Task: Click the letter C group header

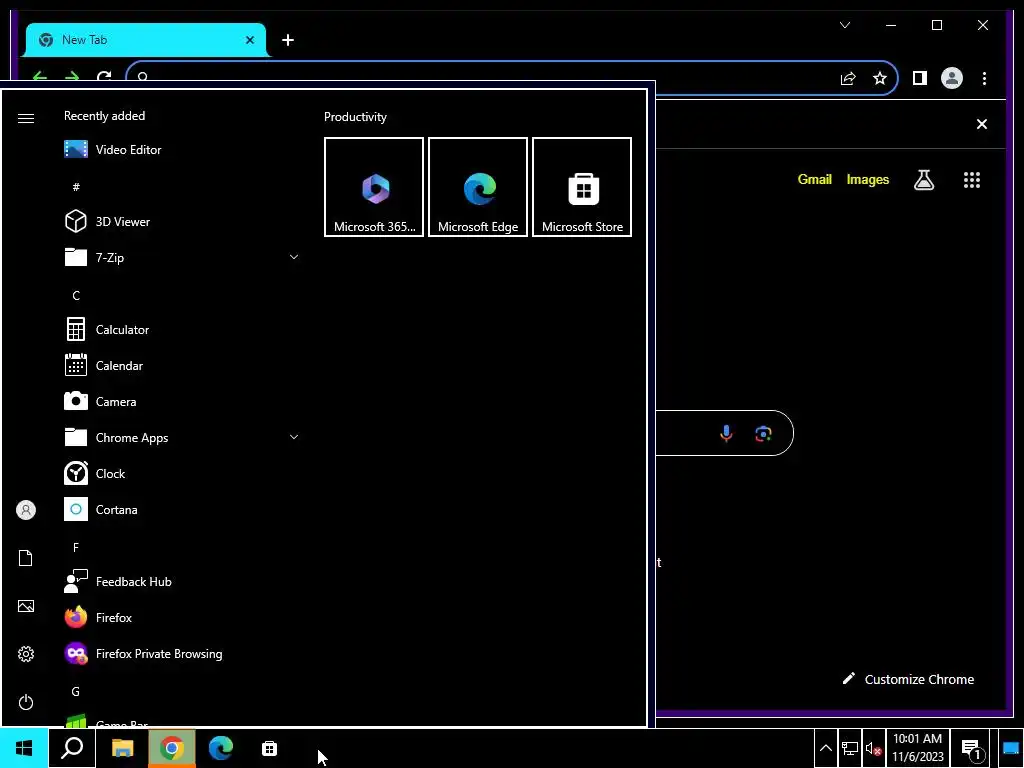Action: point(76,296)
